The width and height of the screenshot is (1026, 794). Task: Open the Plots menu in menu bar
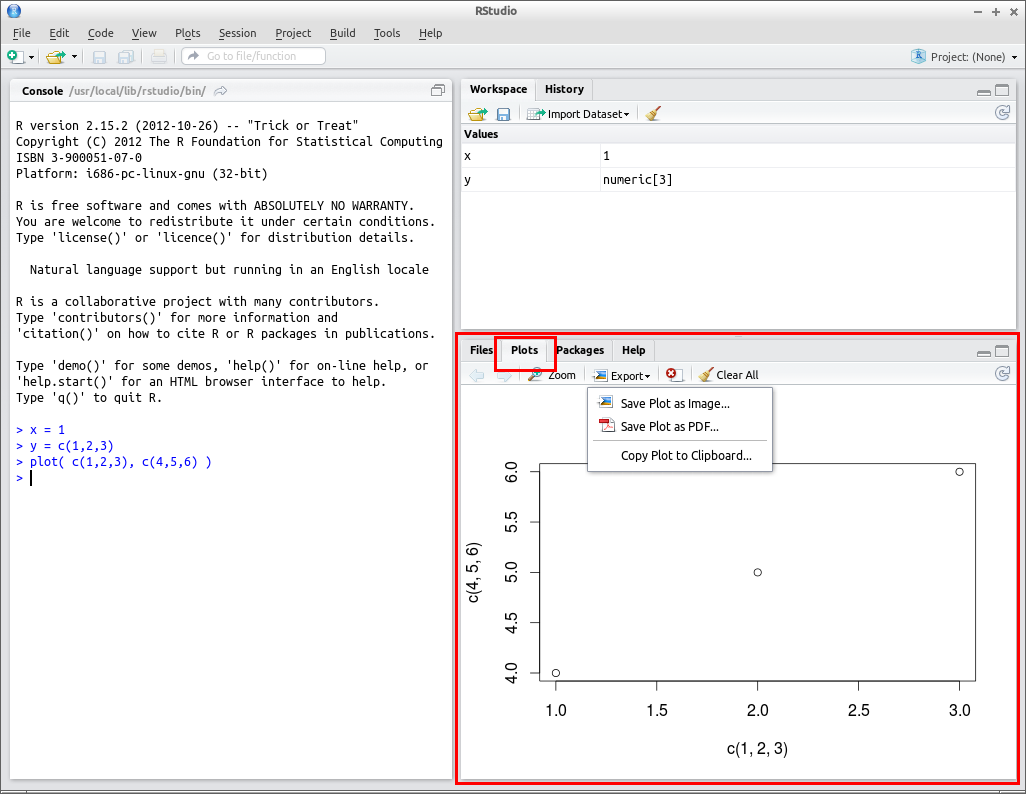188,33
